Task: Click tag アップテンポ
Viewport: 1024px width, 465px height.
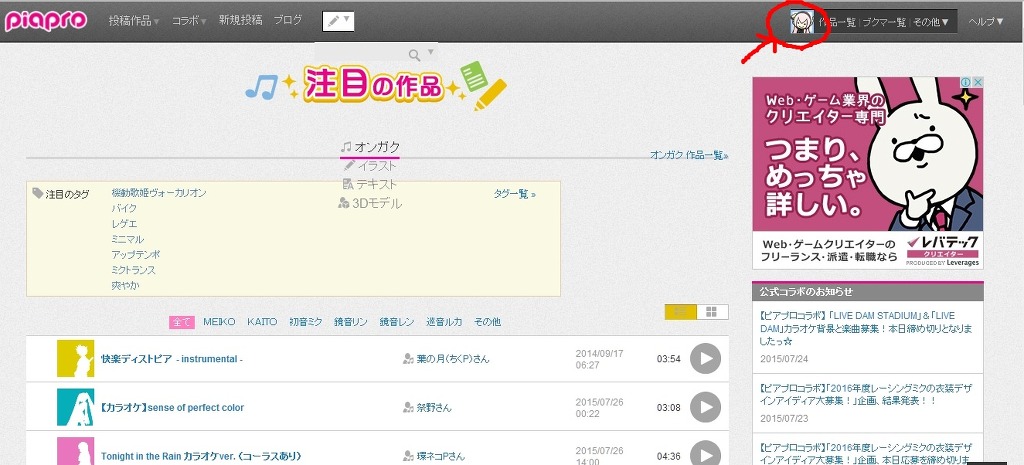Action: click(x=136, y=255)
